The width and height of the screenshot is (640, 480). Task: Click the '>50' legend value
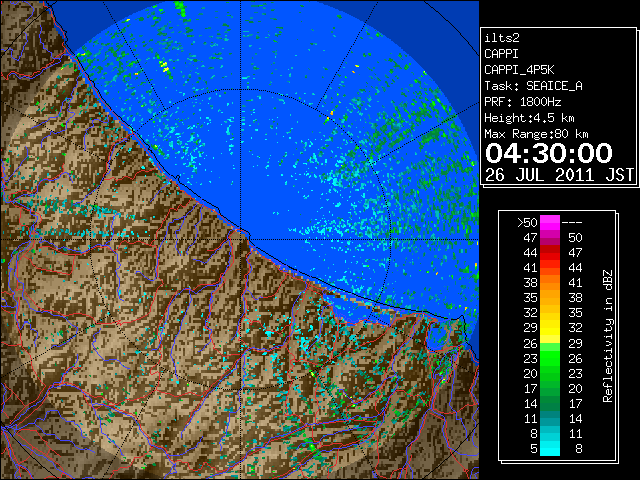(x=527, y=223)
